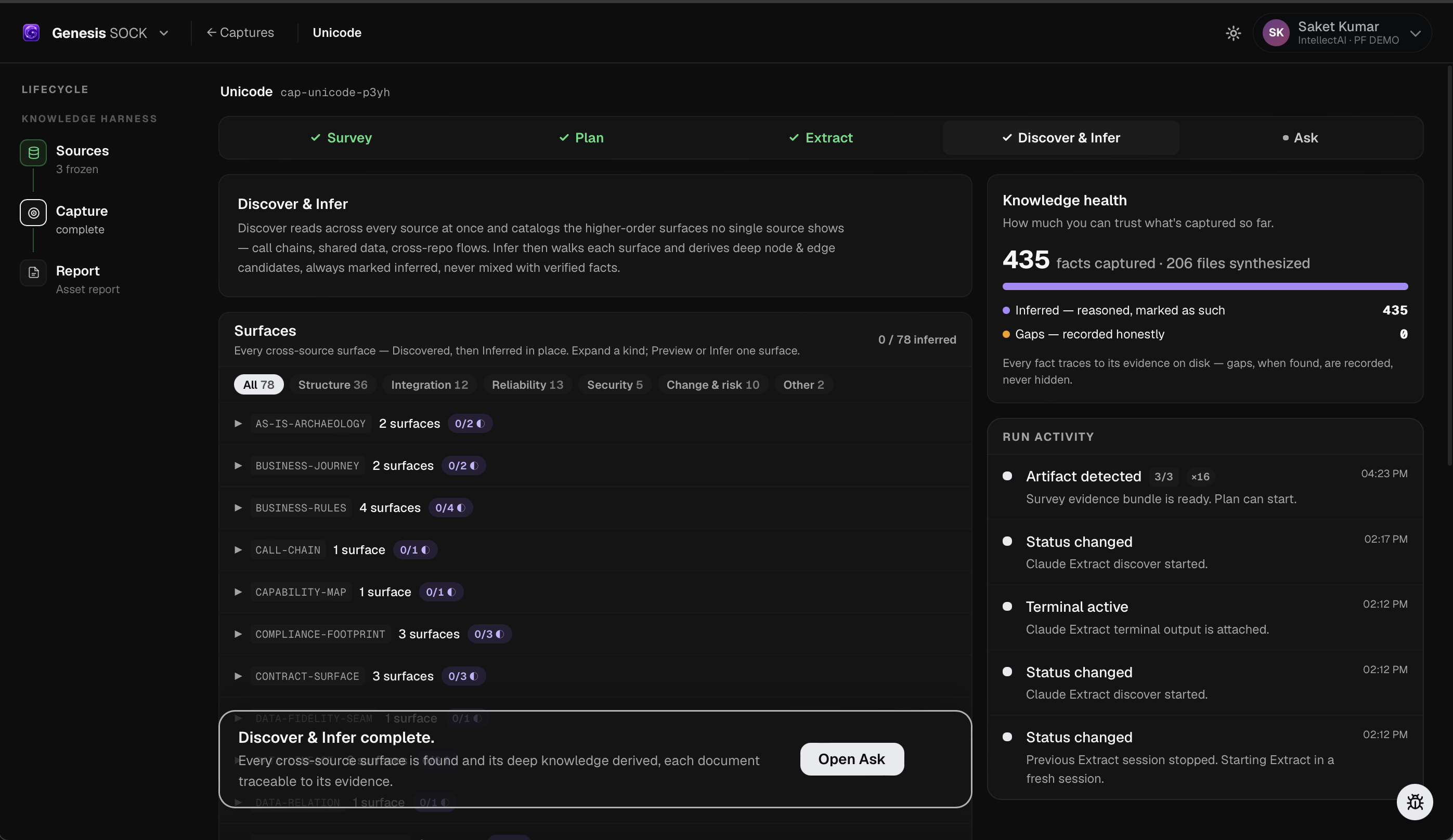Filter surfaces by Integration 12
The width and height of the screenshot is (1453, 840).
point(430,384)
